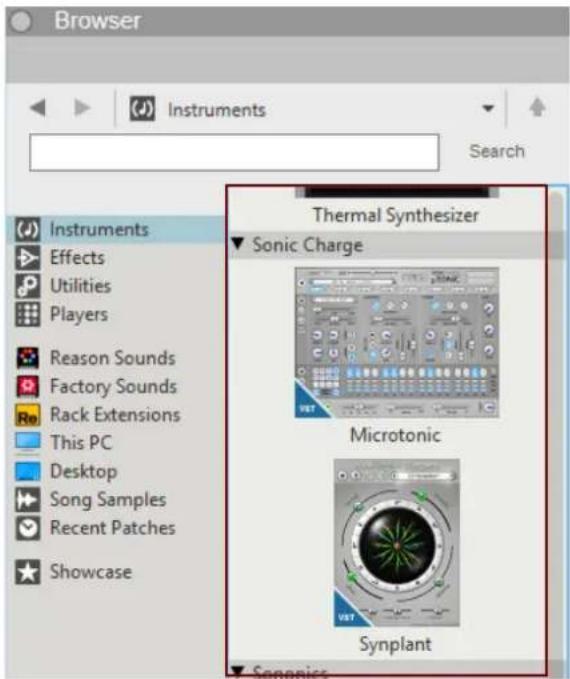Click the Song Samples icon
Screen dimensions: 570x679
pos(28,500)
